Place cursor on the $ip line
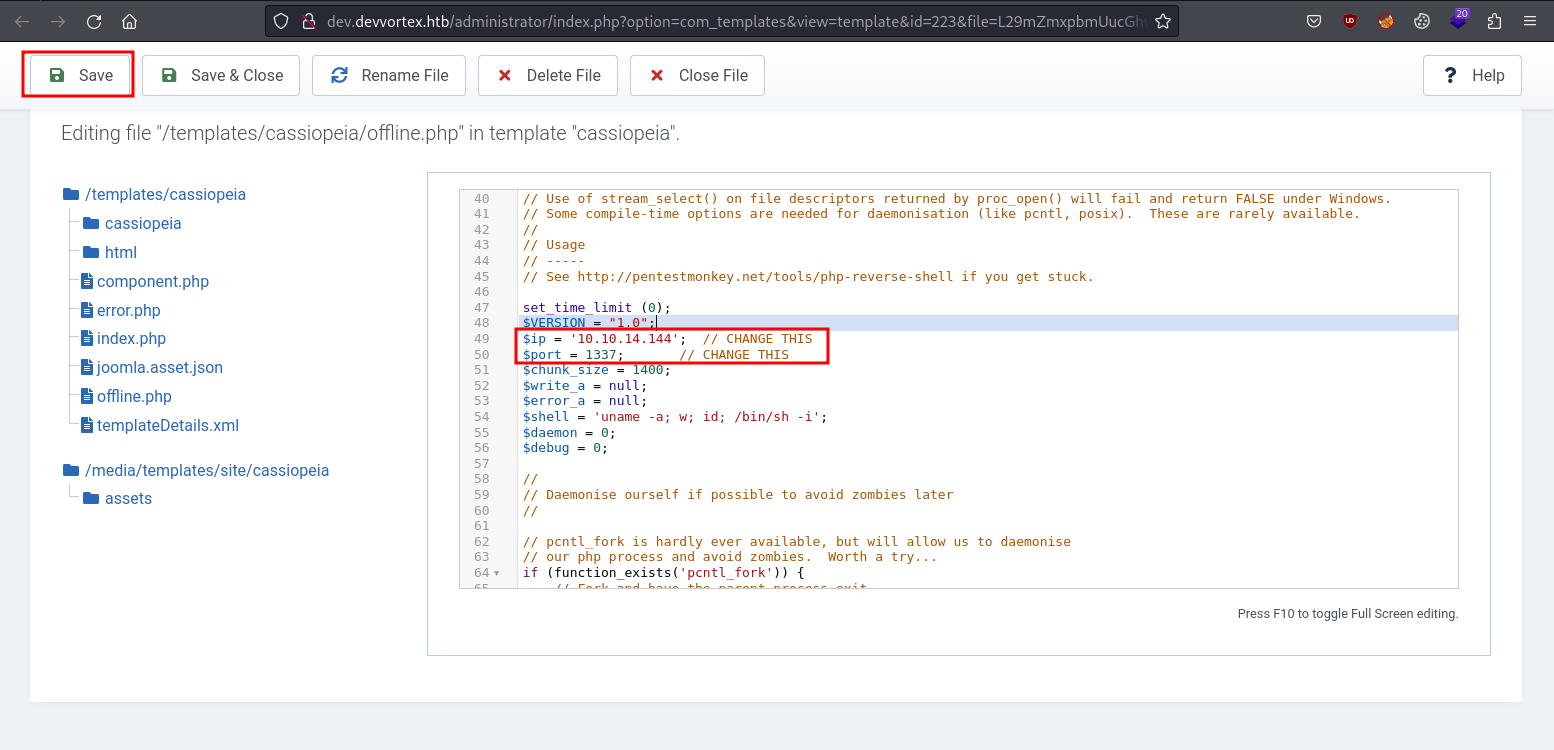This screenshot has width=1554, height=750. tap(667, 339)
